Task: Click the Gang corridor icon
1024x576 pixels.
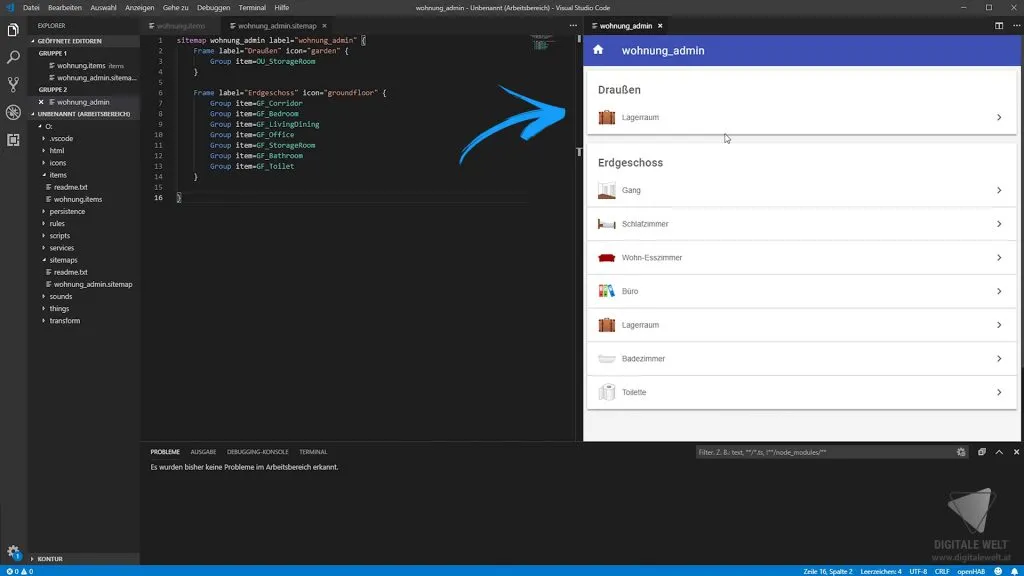Action: [607, 190]
